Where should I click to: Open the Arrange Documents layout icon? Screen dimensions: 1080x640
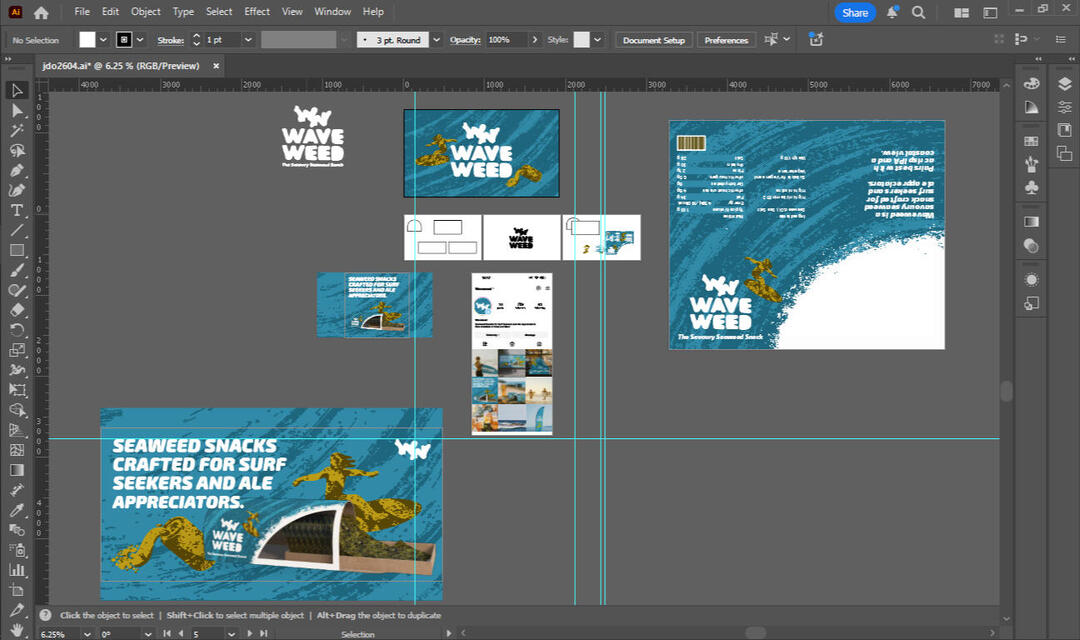coord(961,12)
